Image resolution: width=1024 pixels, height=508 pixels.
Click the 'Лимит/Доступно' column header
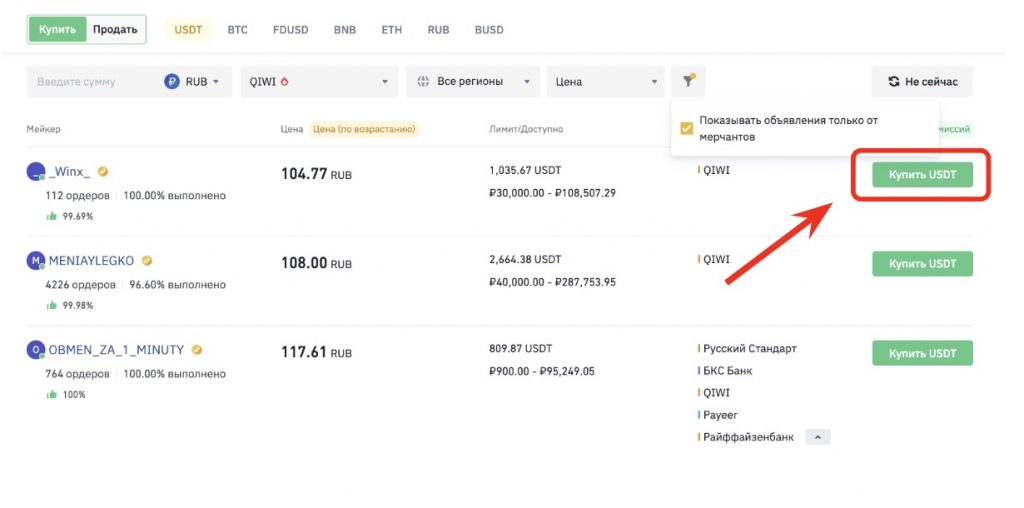click(x=526, y=129)
